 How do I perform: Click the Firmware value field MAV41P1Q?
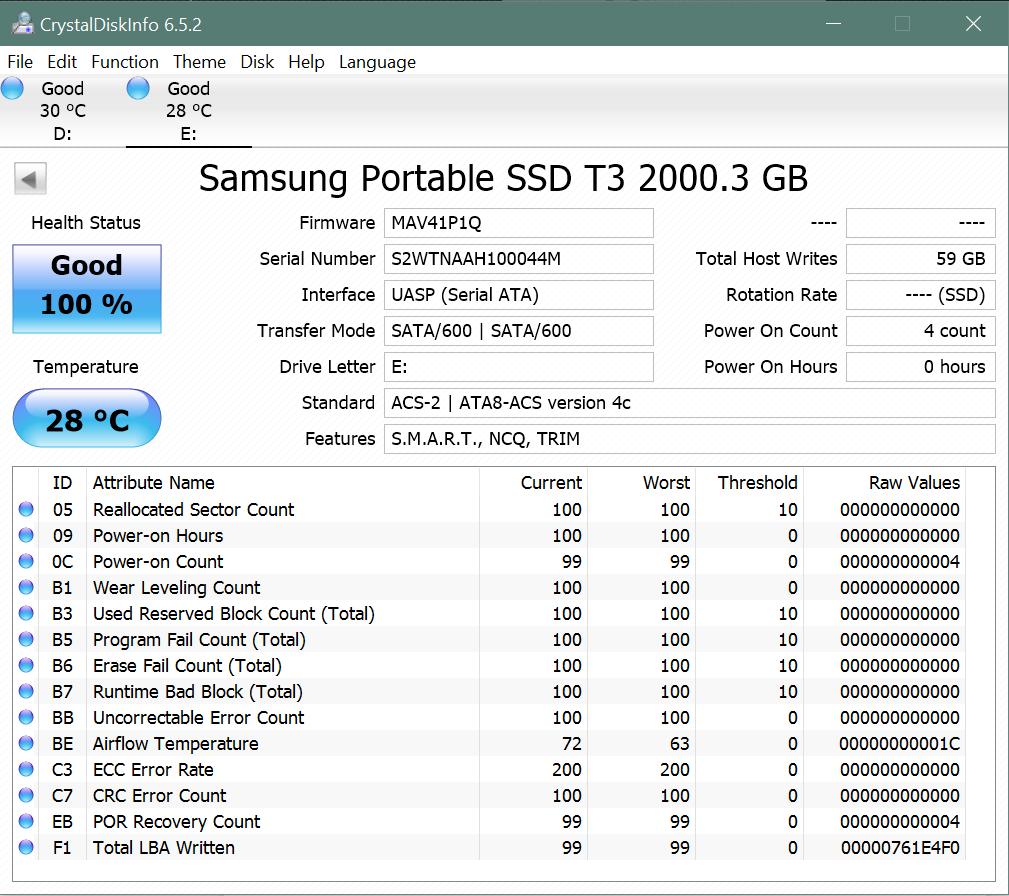(x=518, y=223)
